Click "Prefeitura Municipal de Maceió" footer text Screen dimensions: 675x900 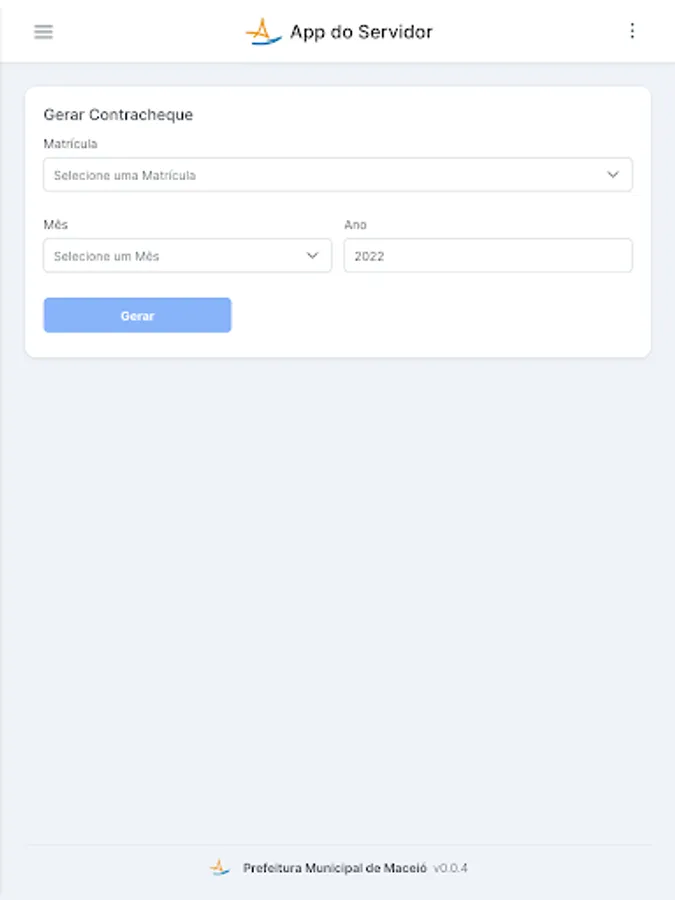pos(334,868)
